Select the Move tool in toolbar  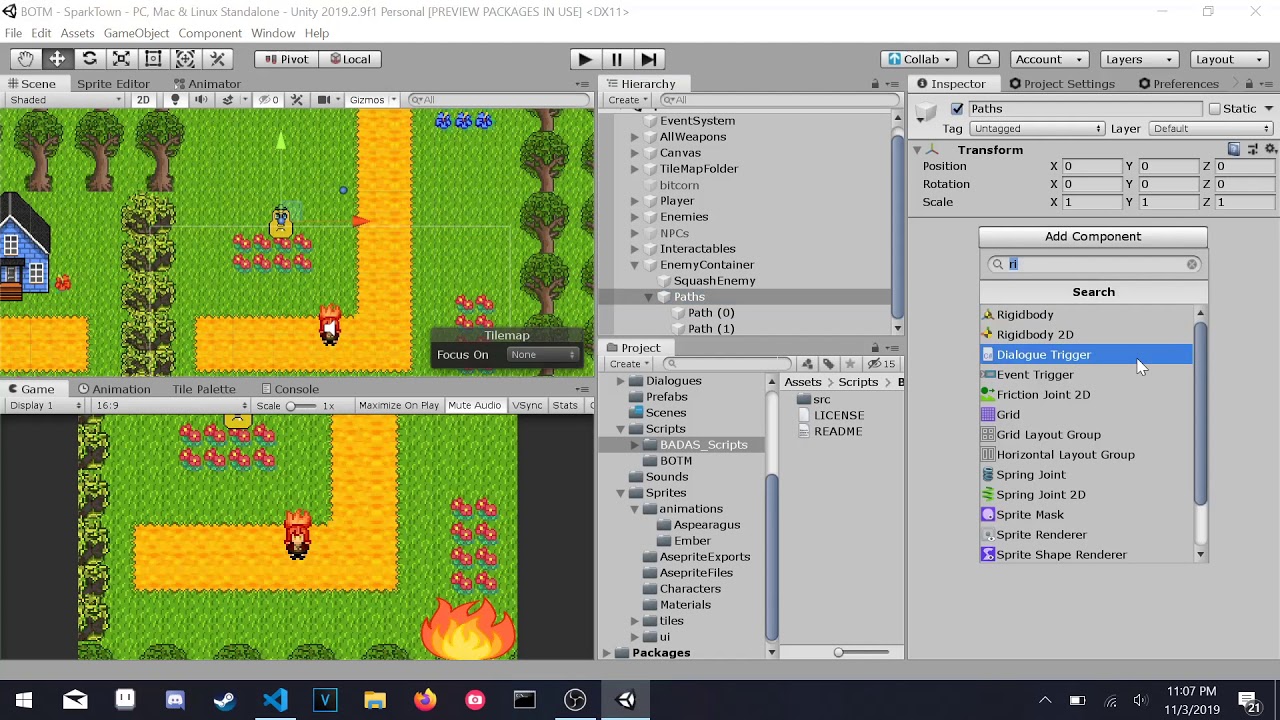57,59
